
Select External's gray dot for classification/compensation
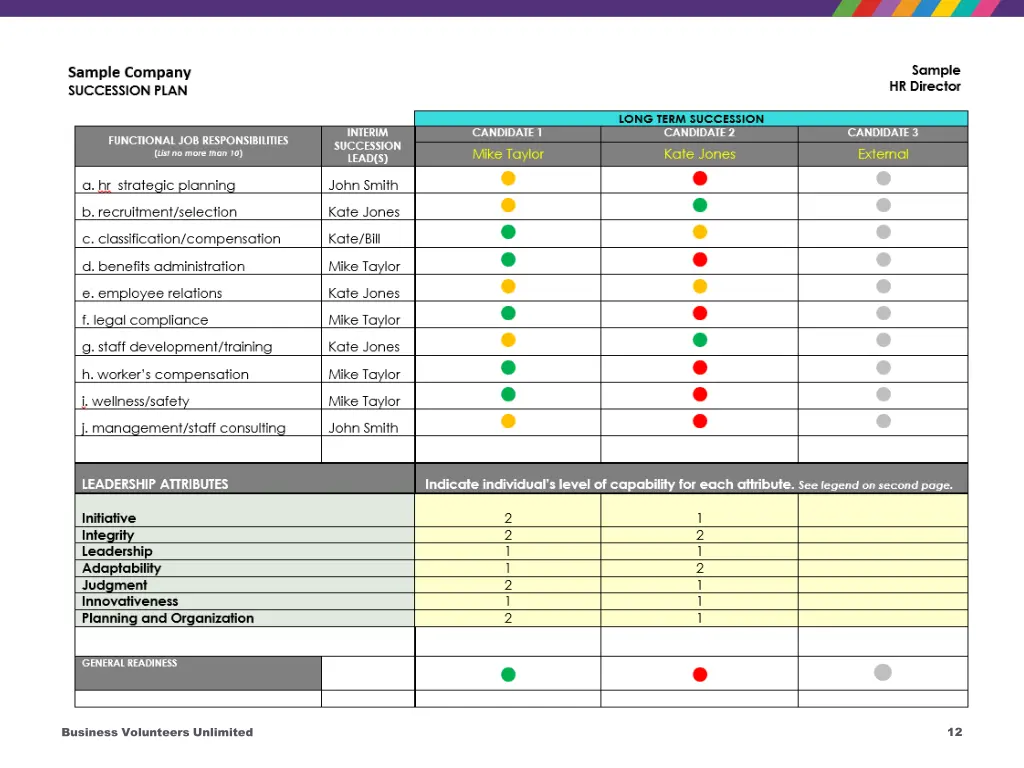884,232
